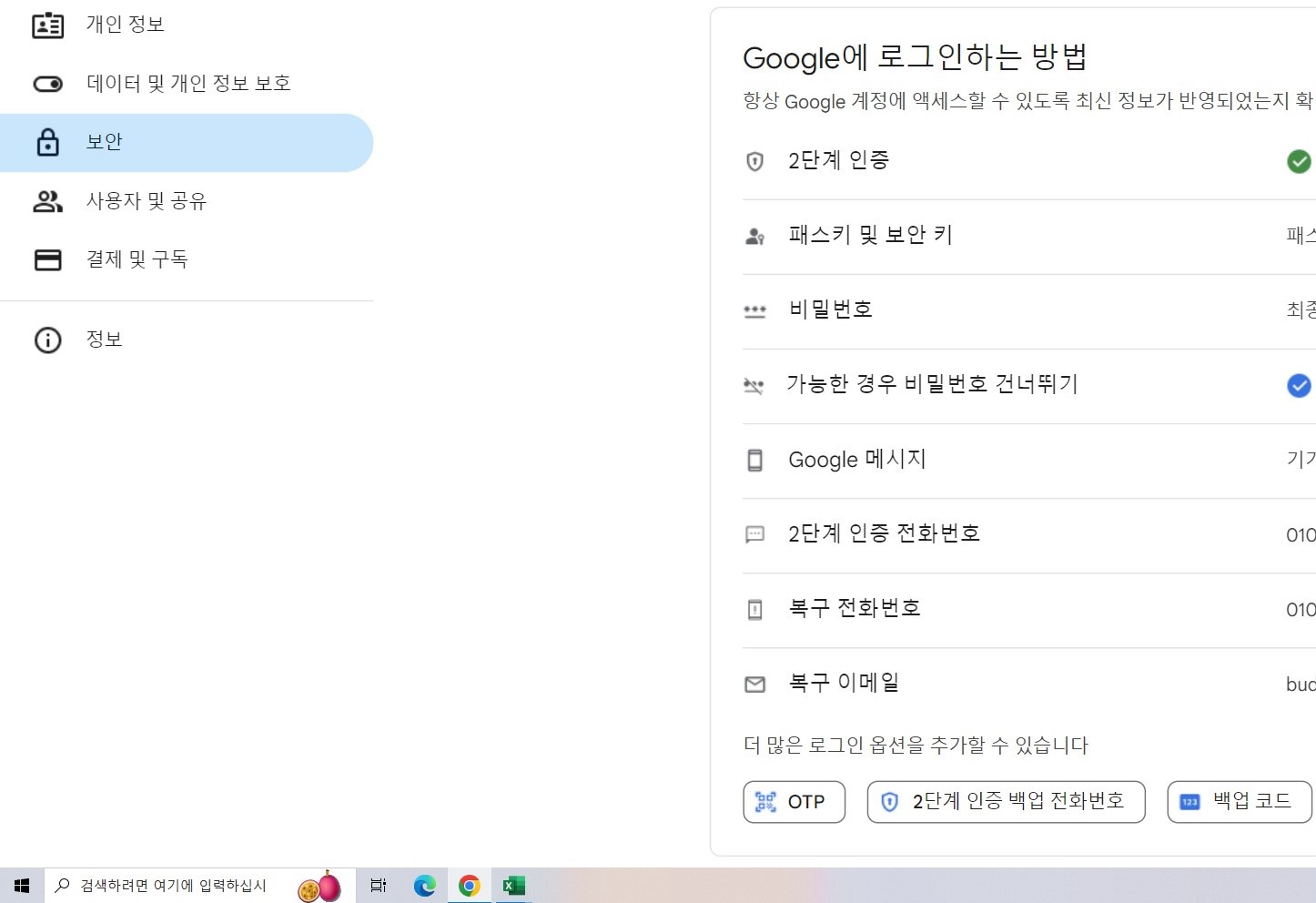Click the skip-password icon beside 가능한 경우 비밀번호 건너뛰기
The height and width of the screenshot is (903, 1316).
click(x=754, y=386)
